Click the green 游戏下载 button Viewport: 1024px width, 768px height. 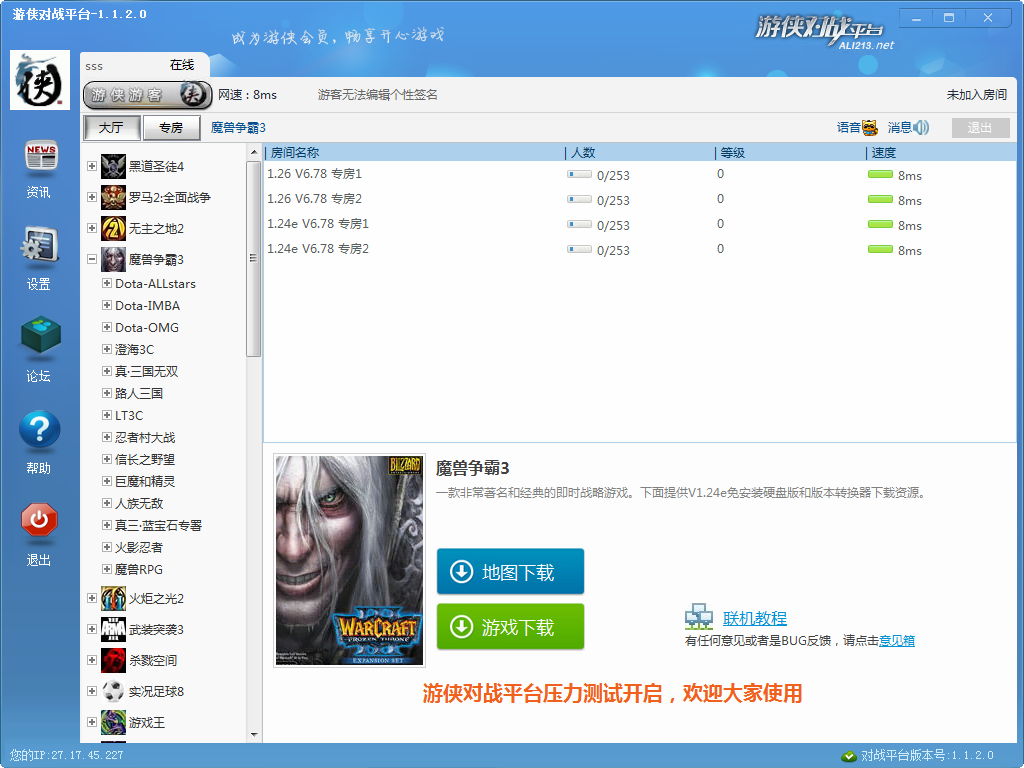510,626
